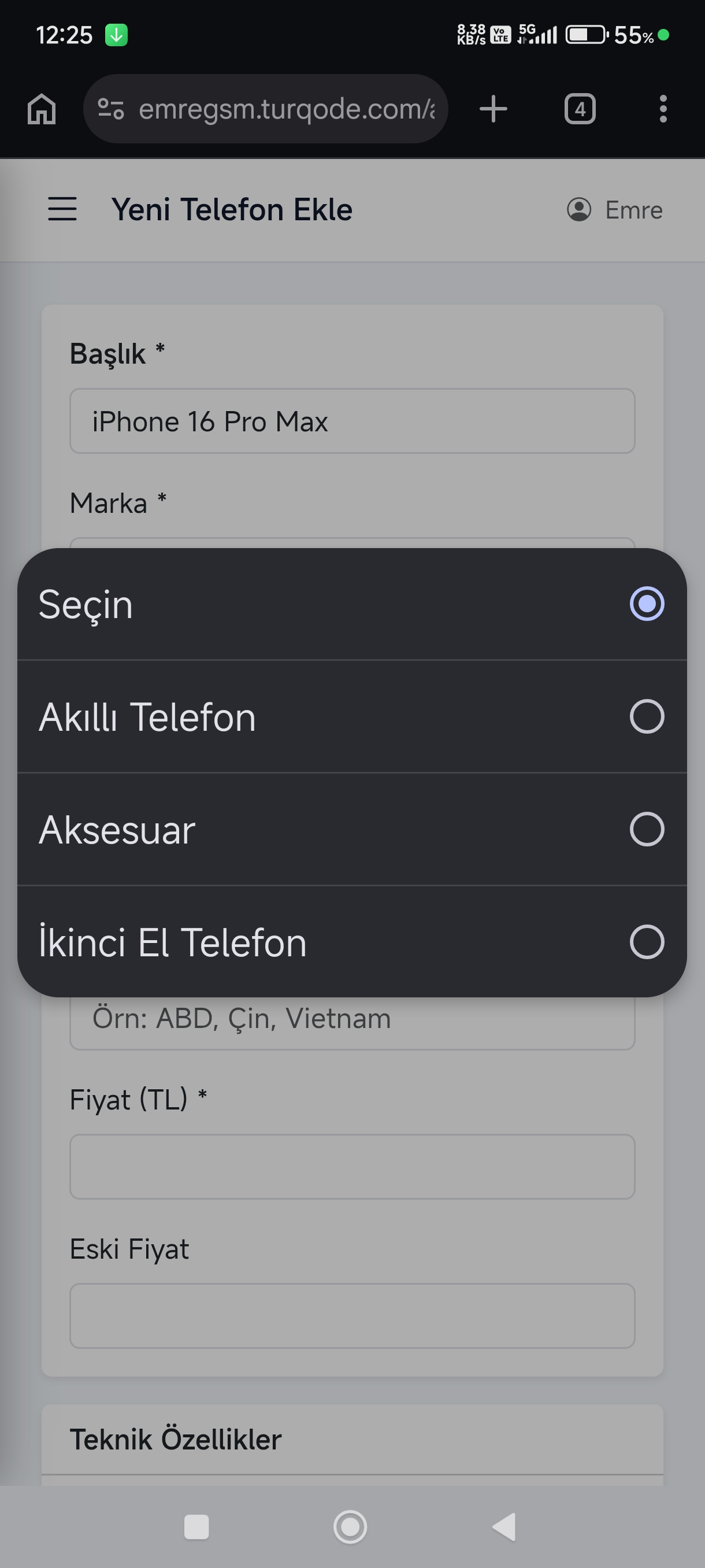Click the Başlık field with iPhone 16 Pro Max

pos(352,421)
